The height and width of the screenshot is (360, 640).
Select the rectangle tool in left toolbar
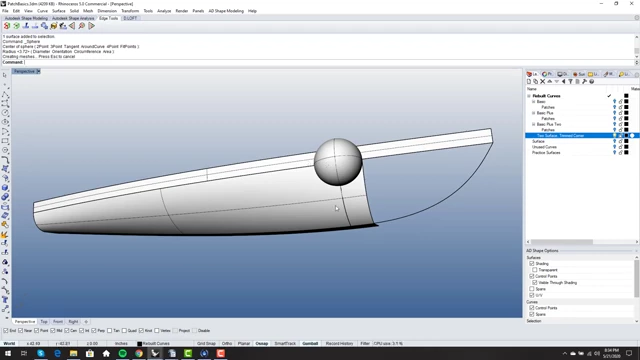pos(5,141)
